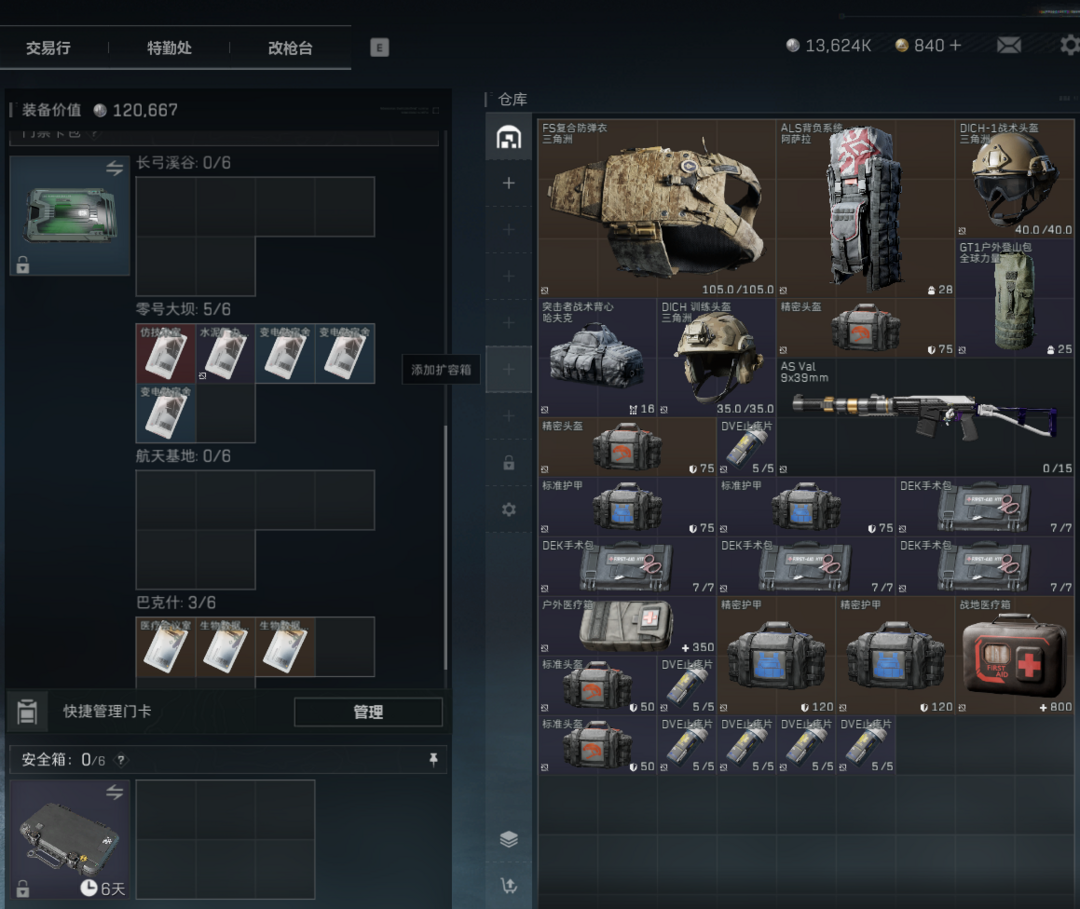
Task: Click the warehouse sidebar gear icon
Action: coord(508,509)
